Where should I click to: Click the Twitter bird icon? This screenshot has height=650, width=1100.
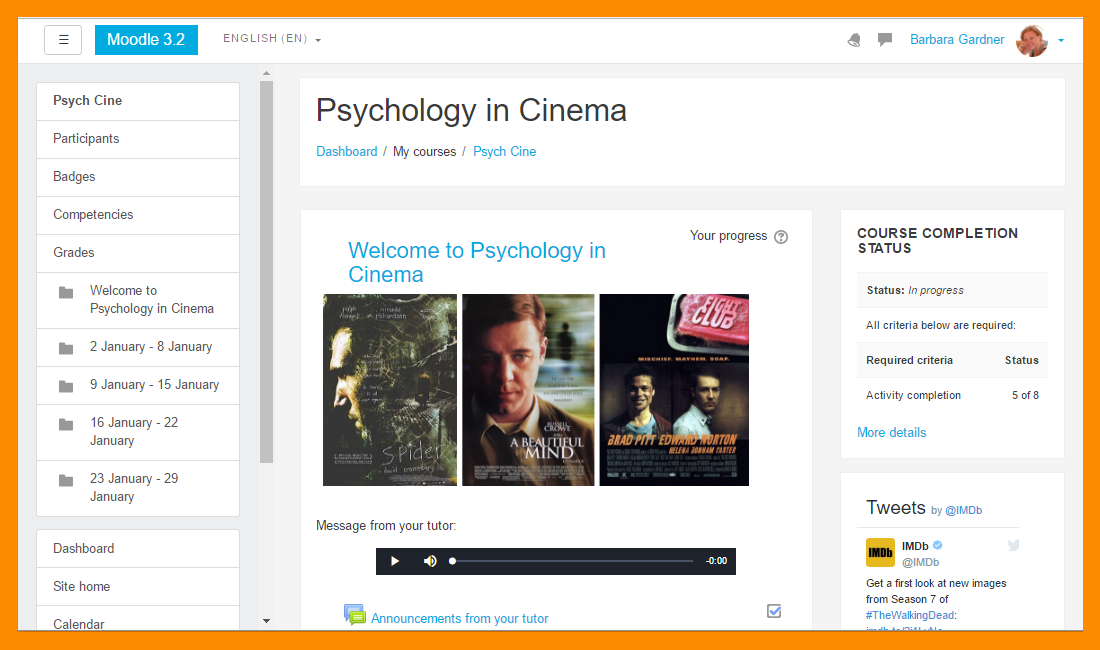click(1013, 546)
